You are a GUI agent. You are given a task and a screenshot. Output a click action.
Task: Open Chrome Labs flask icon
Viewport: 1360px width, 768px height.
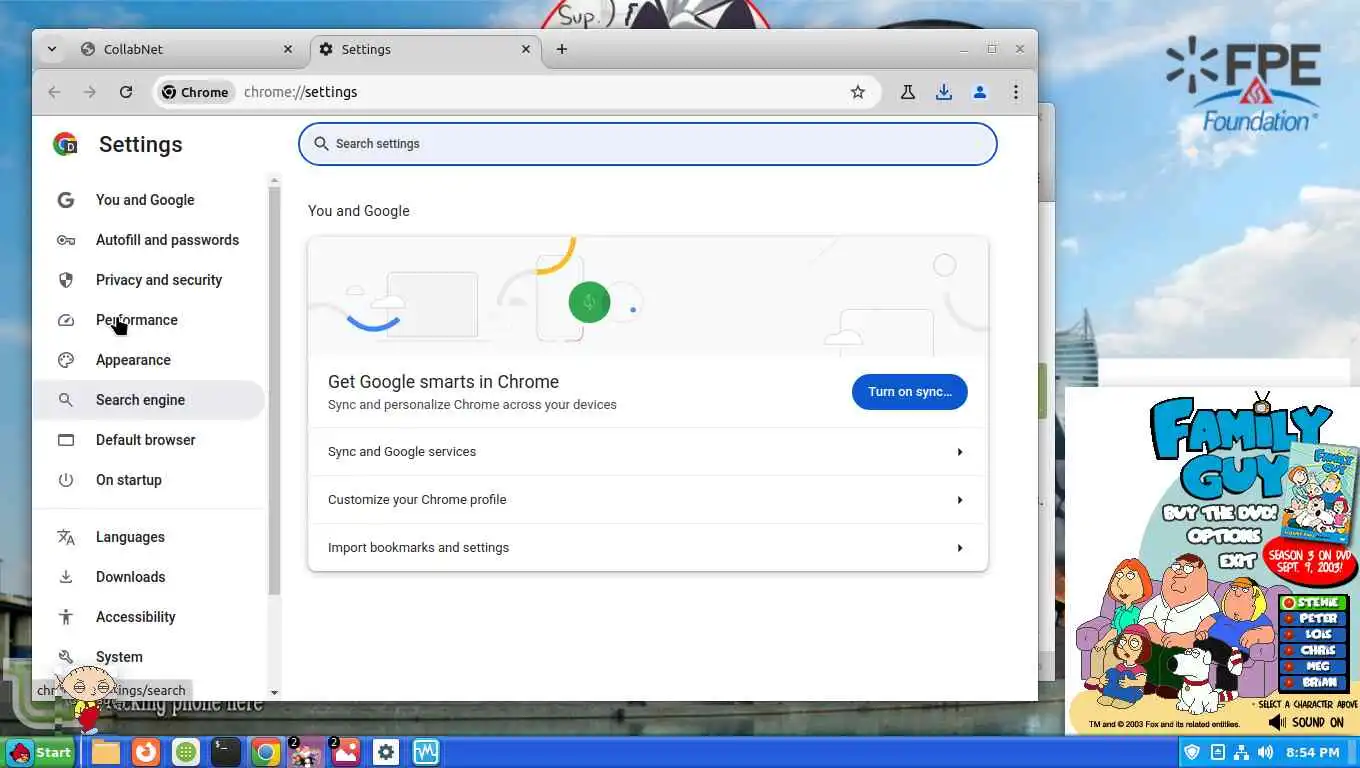[x=908, y=92]
